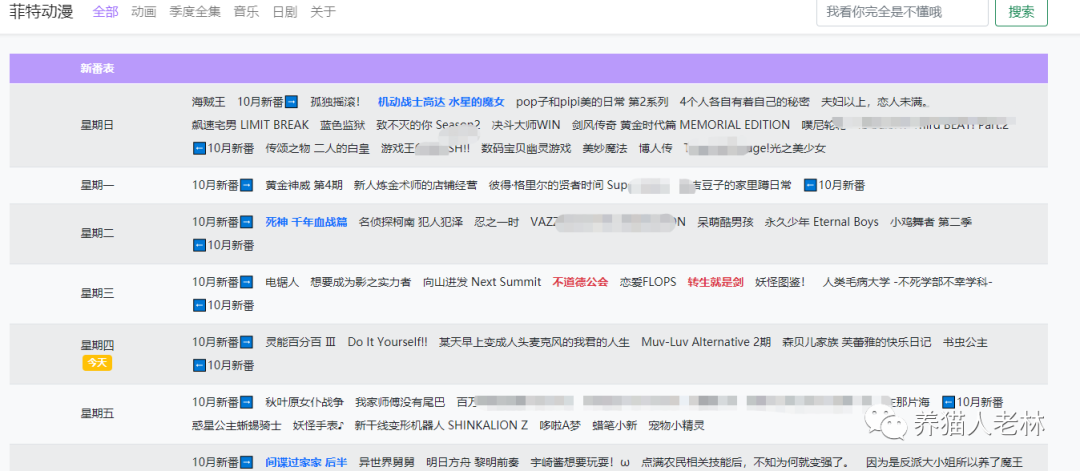Click the left arrow icon in 星期四 row
Viewport: 1080px width, 471px height.
(199, 365)
